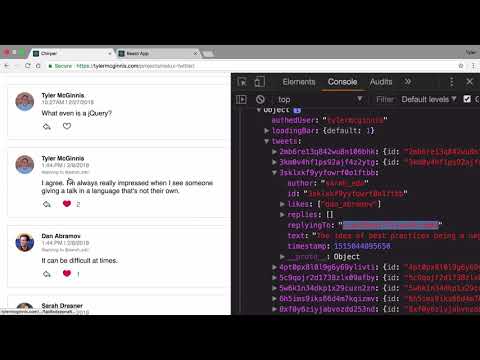Screen dimensions: 480x360
Task: Click the tweet text "It can be difficult at times."
Action: pyautogui.click(x=80, y=260)
